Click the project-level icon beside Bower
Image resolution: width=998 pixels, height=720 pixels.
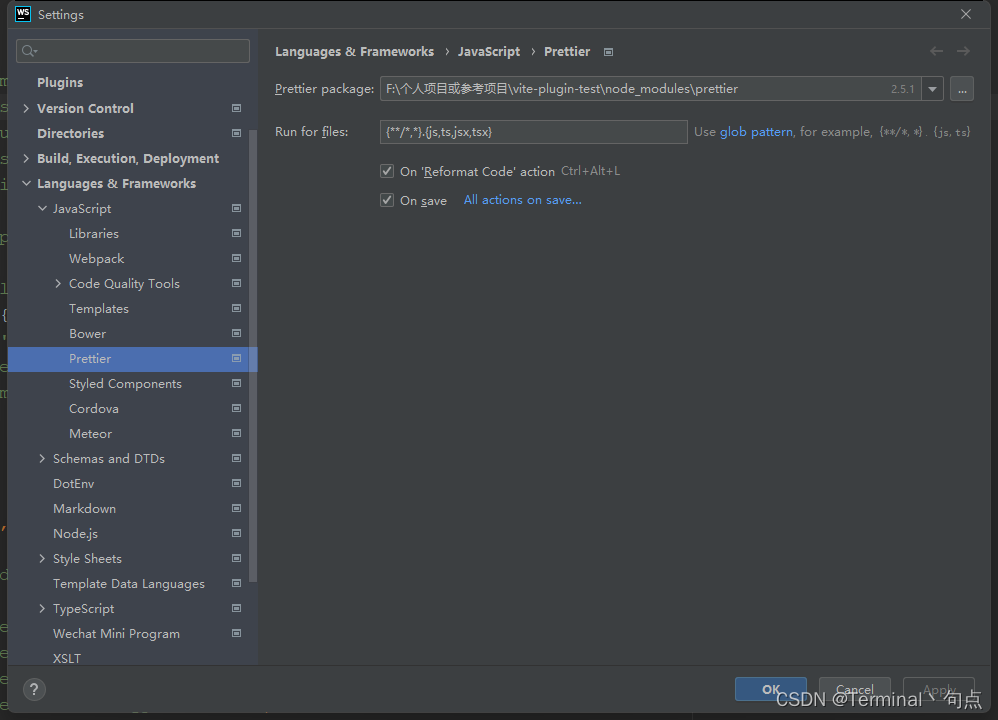(x=236, y=333)
